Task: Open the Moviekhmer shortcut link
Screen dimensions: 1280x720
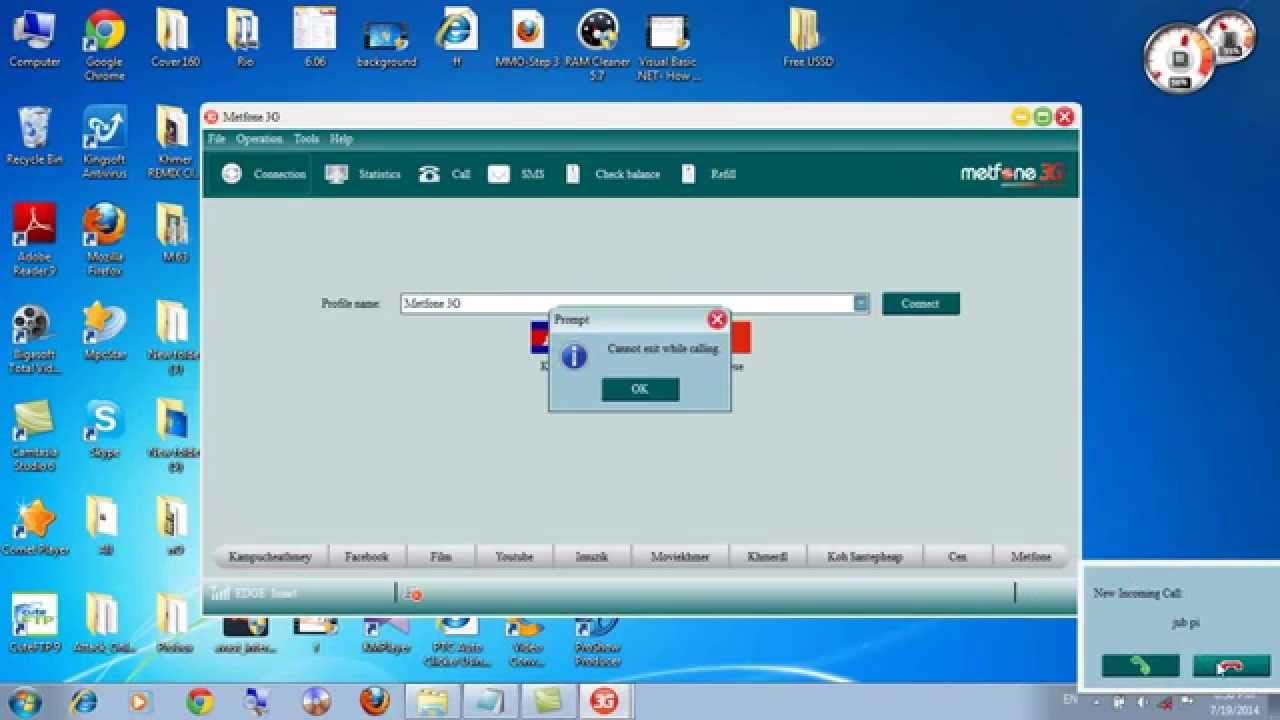Action: pos(680,556)
